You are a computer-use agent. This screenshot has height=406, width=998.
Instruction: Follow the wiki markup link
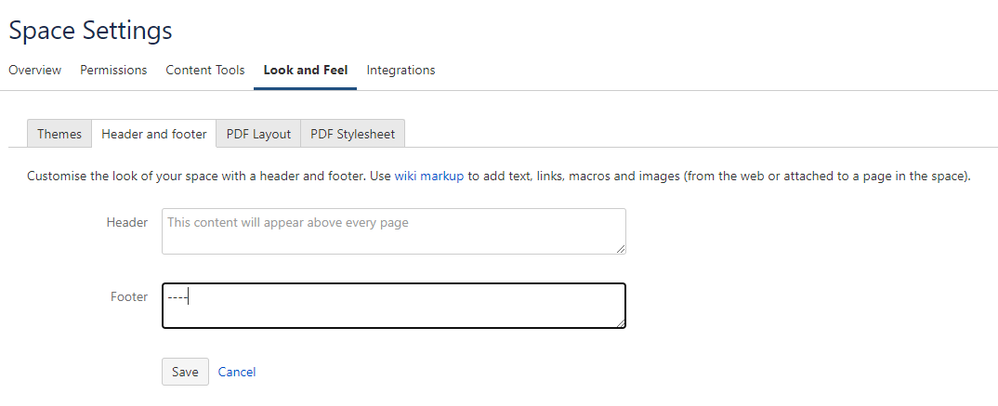point(429,176)
